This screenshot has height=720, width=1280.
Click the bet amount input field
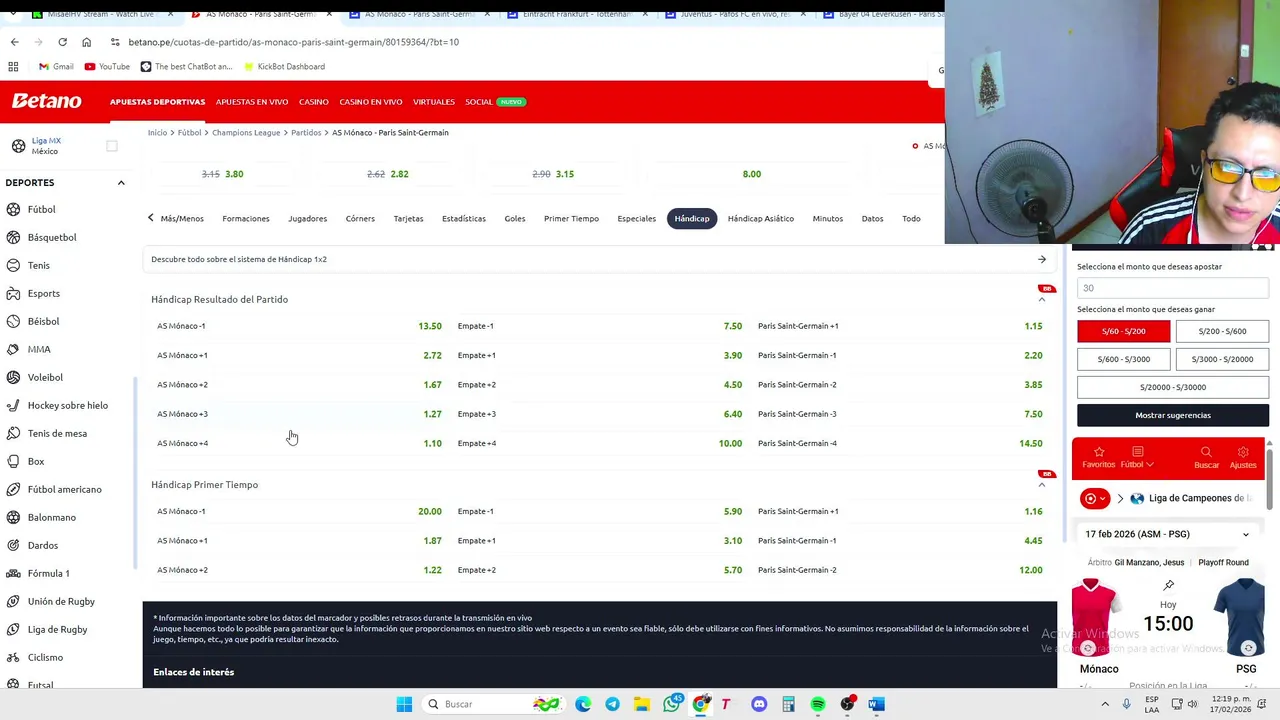click(x=1173, y=288)
